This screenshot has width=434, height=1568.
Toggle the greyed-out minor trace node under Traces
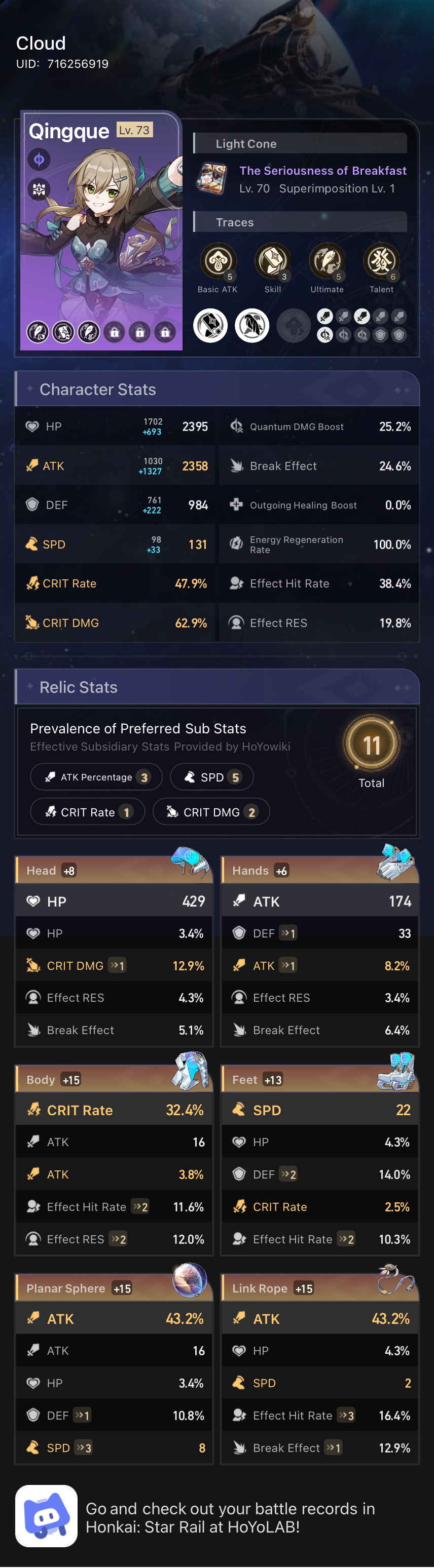[x=293, y=325]
